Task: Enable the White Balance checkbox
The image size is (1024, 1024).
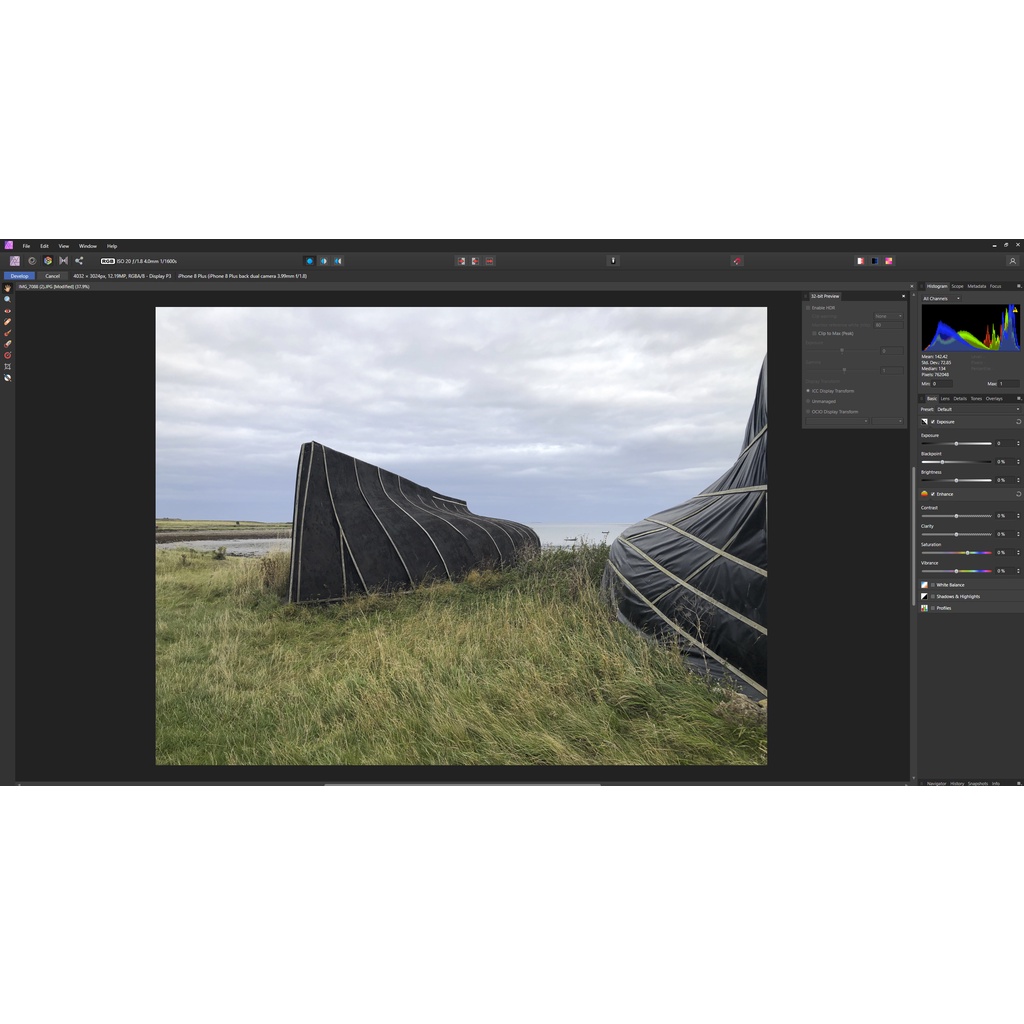Action: tap(933, 585)
